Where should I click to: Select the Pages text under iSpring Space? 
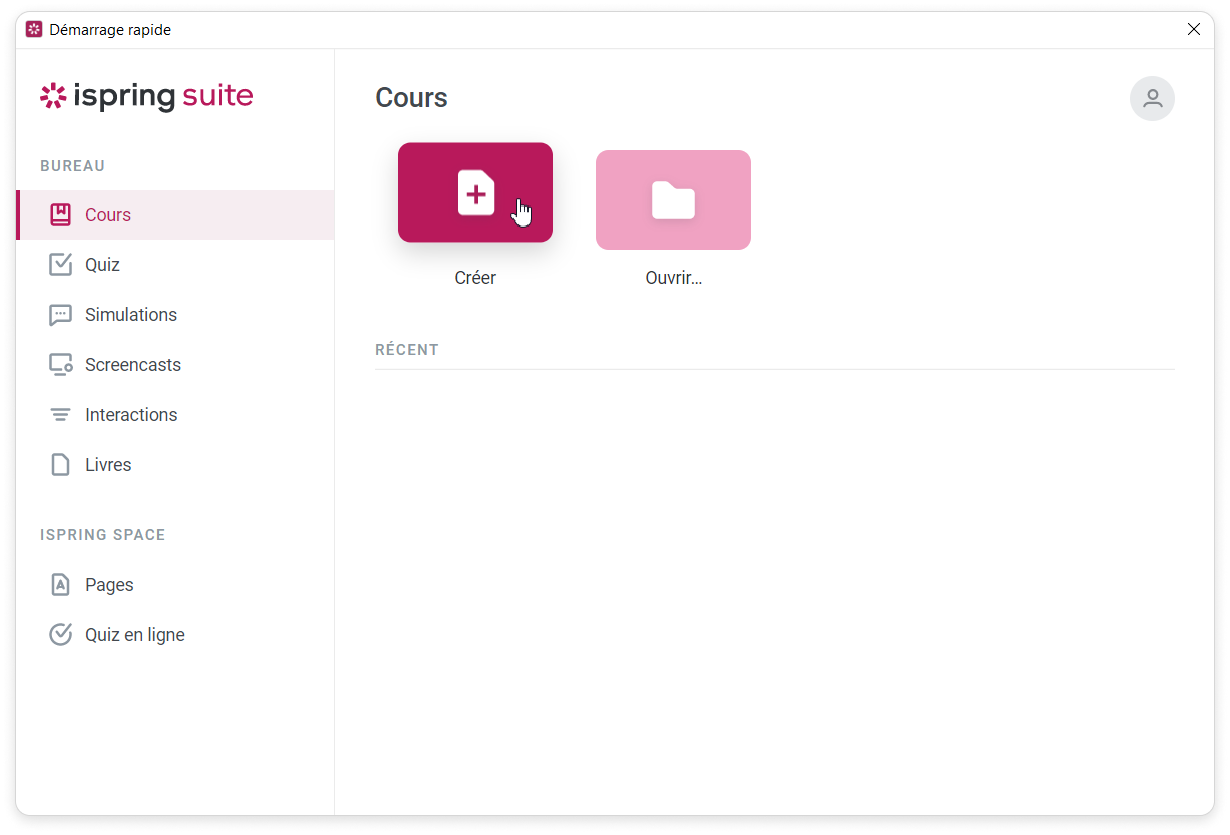(109, 585)
